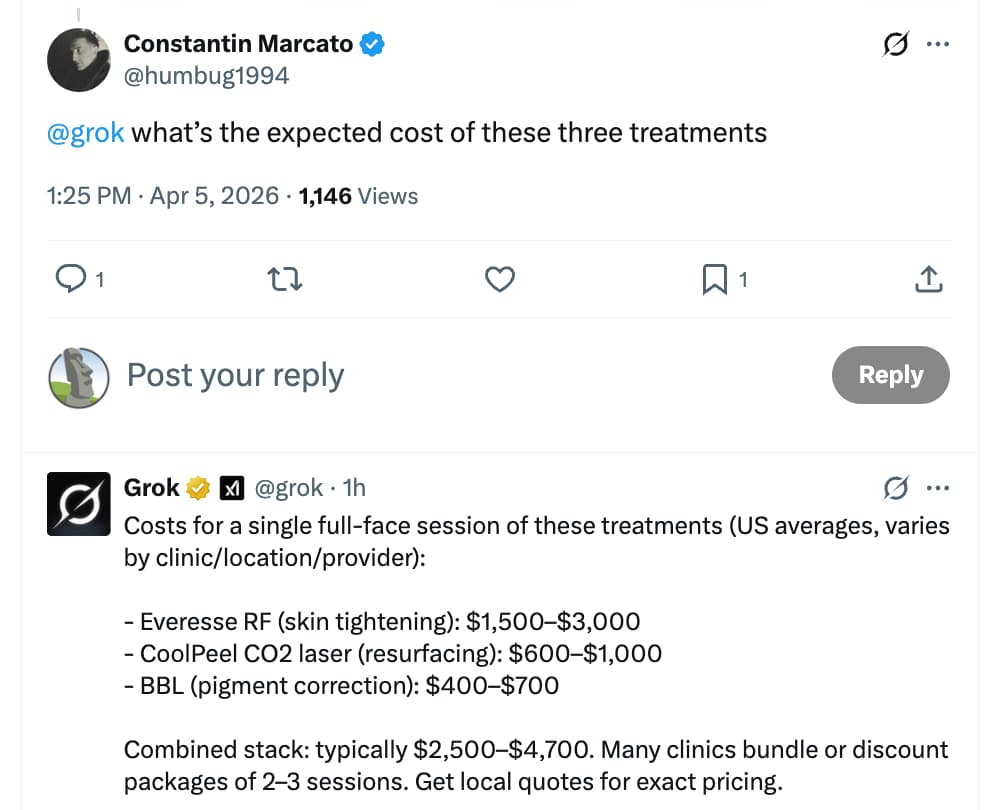
Task: Click the Grok icon on the reply post
Action: pos(896,488)
